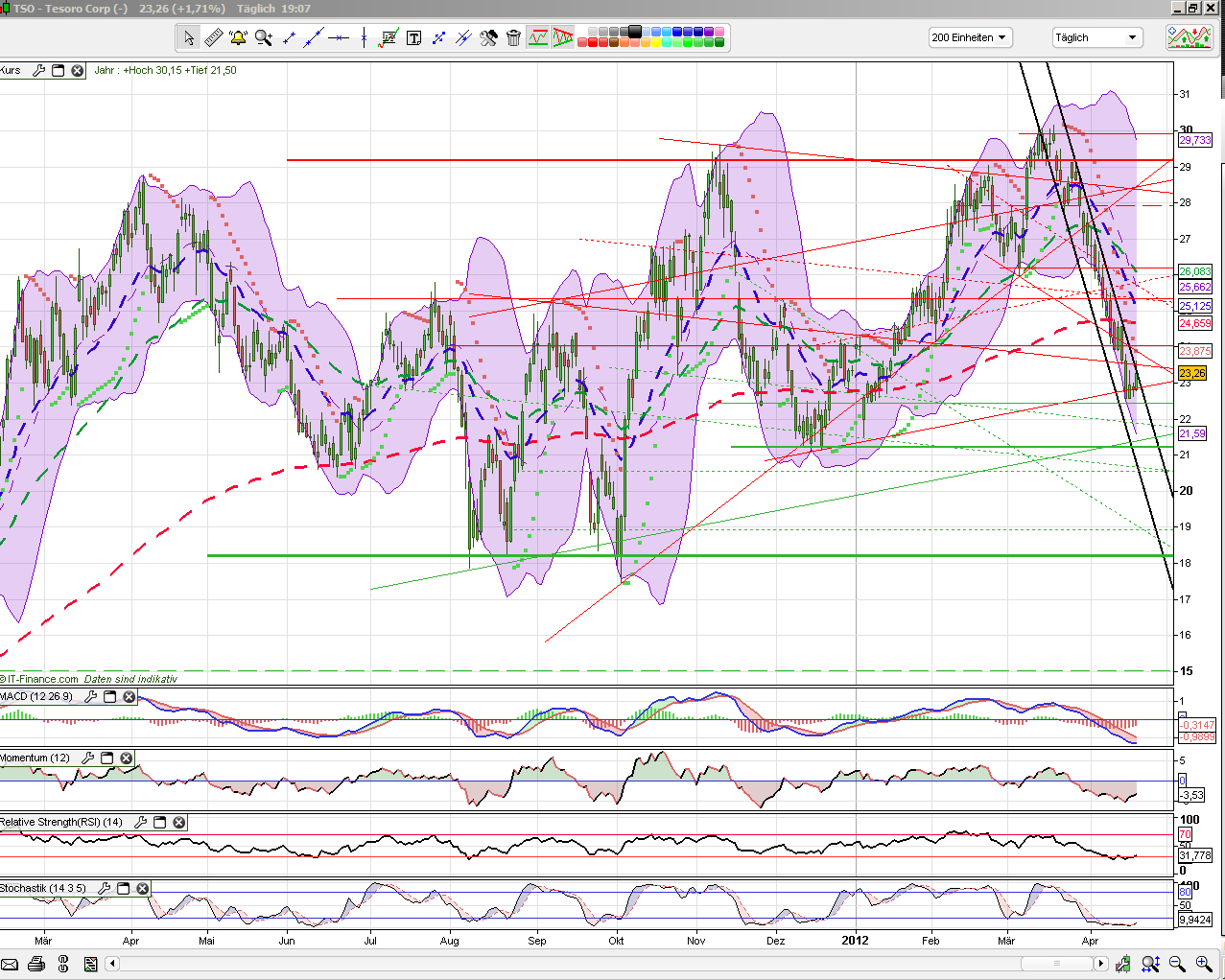Maximize the Kurs price panel

59,70
